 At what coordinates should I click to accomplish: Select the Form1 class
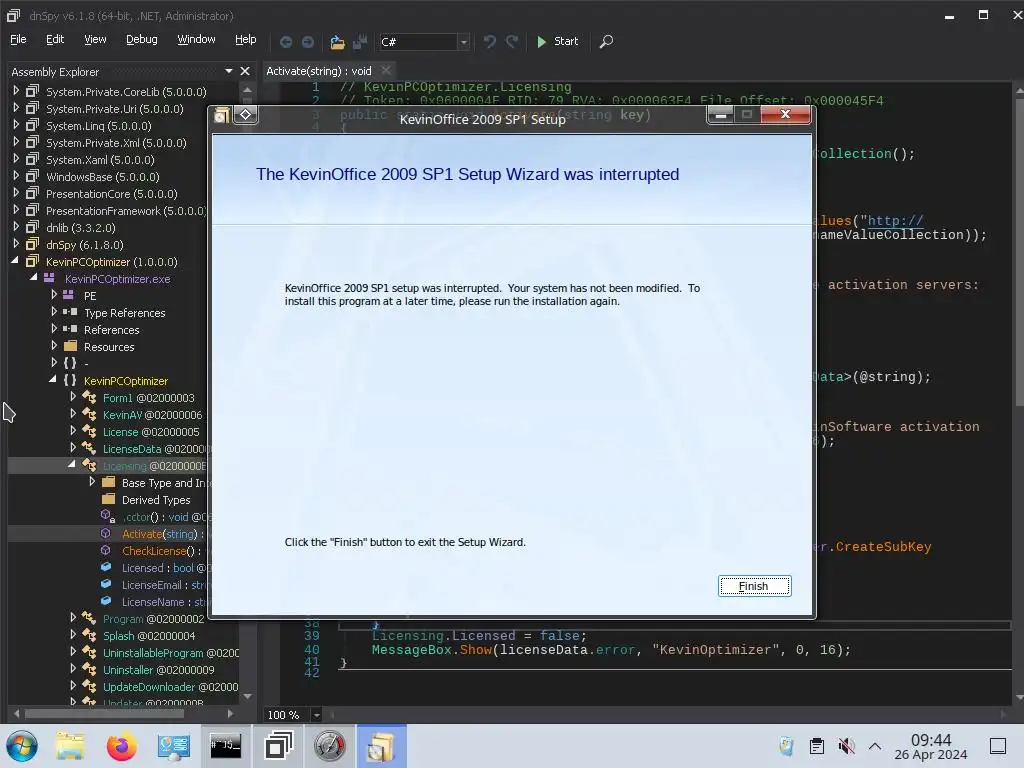(x=149, y=398)
